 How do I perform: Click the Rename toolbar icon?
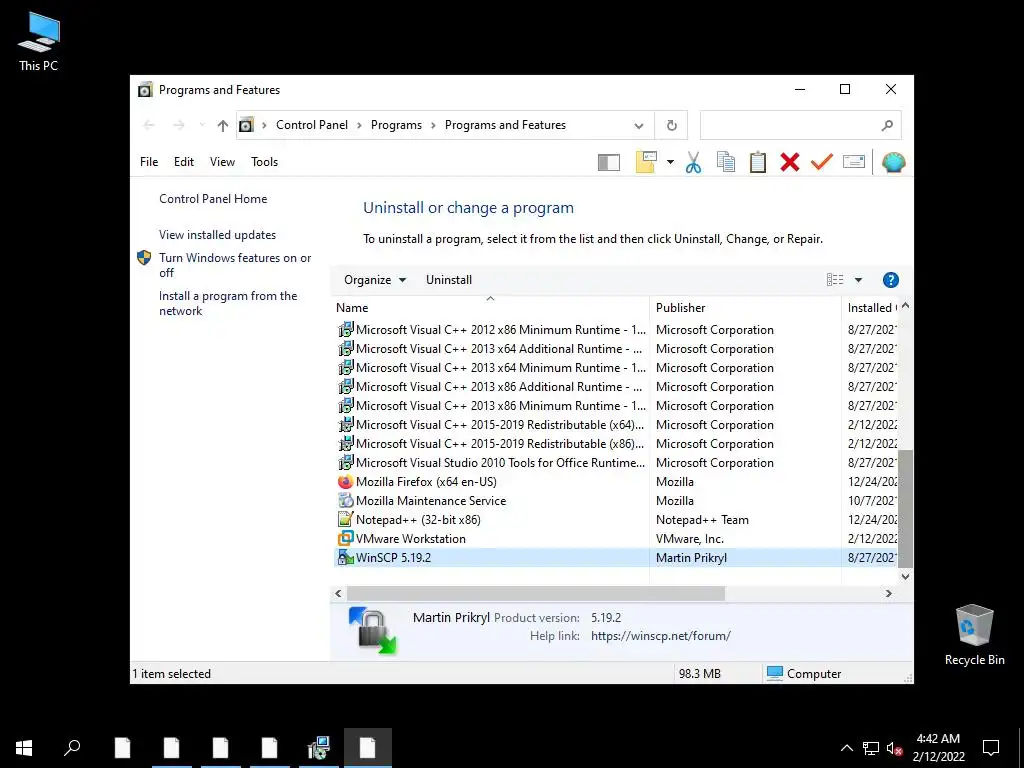[854, 161]
